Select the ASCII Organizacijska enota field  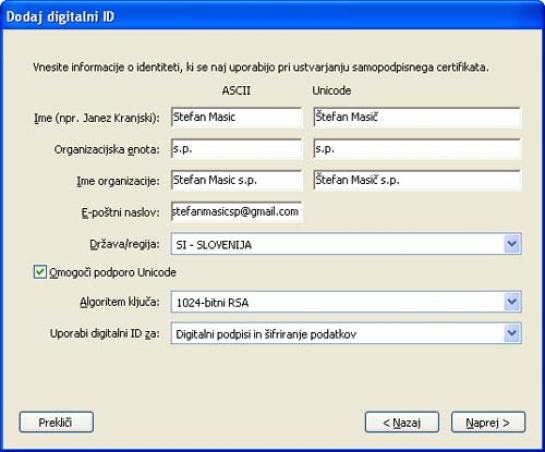point(237,149)
